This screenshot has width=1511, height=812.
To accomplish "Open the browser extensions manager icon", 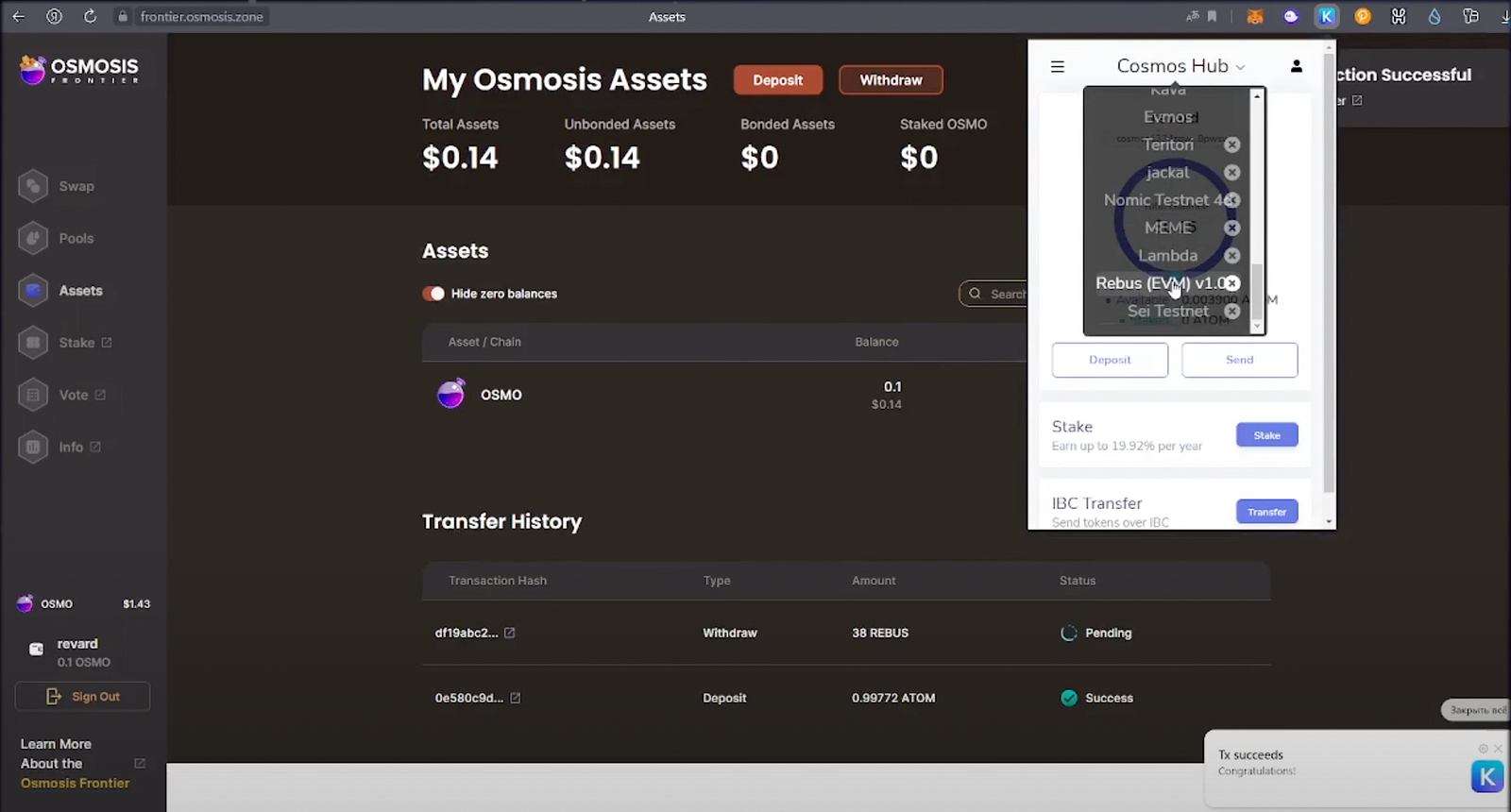I will click(1470, 16).
